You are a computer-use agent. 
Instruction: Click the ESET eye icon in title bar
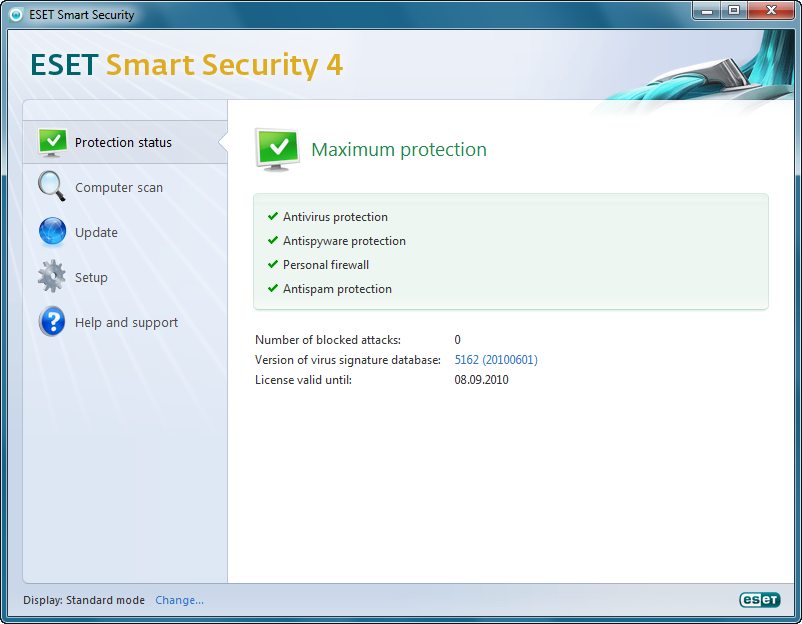[x=16, y=15]
